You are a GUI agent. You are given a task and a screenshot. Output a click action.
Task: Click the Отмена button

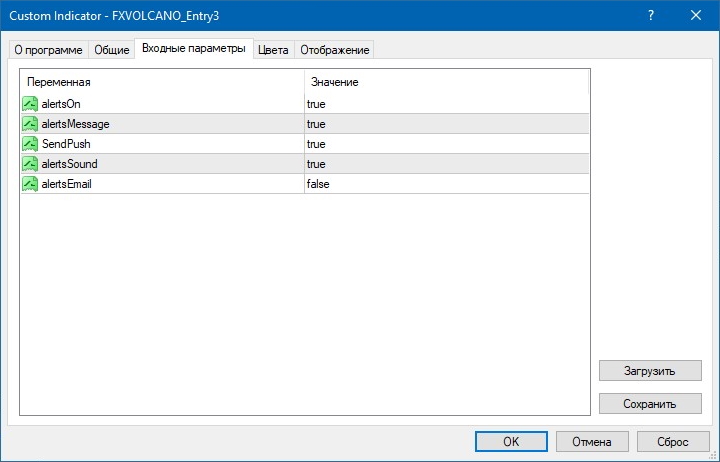click(x=591, y=441)
